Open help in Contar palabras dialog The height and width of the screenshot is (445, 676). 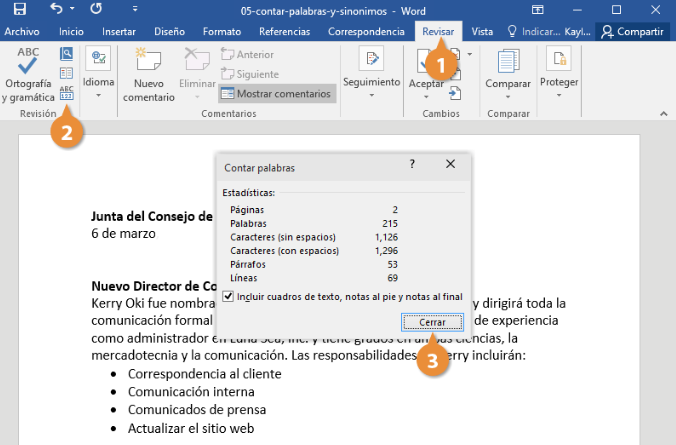(412, 164)
